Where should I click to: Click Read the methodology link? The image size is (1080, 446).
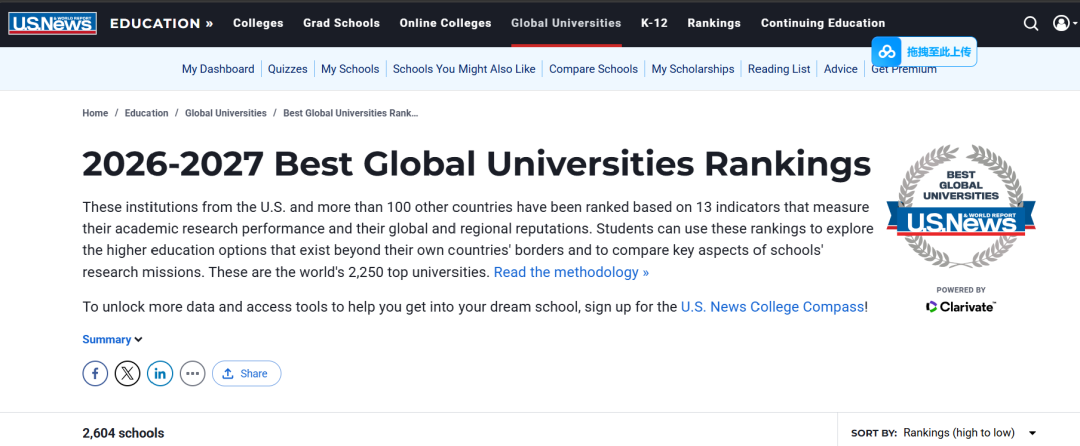572,272
